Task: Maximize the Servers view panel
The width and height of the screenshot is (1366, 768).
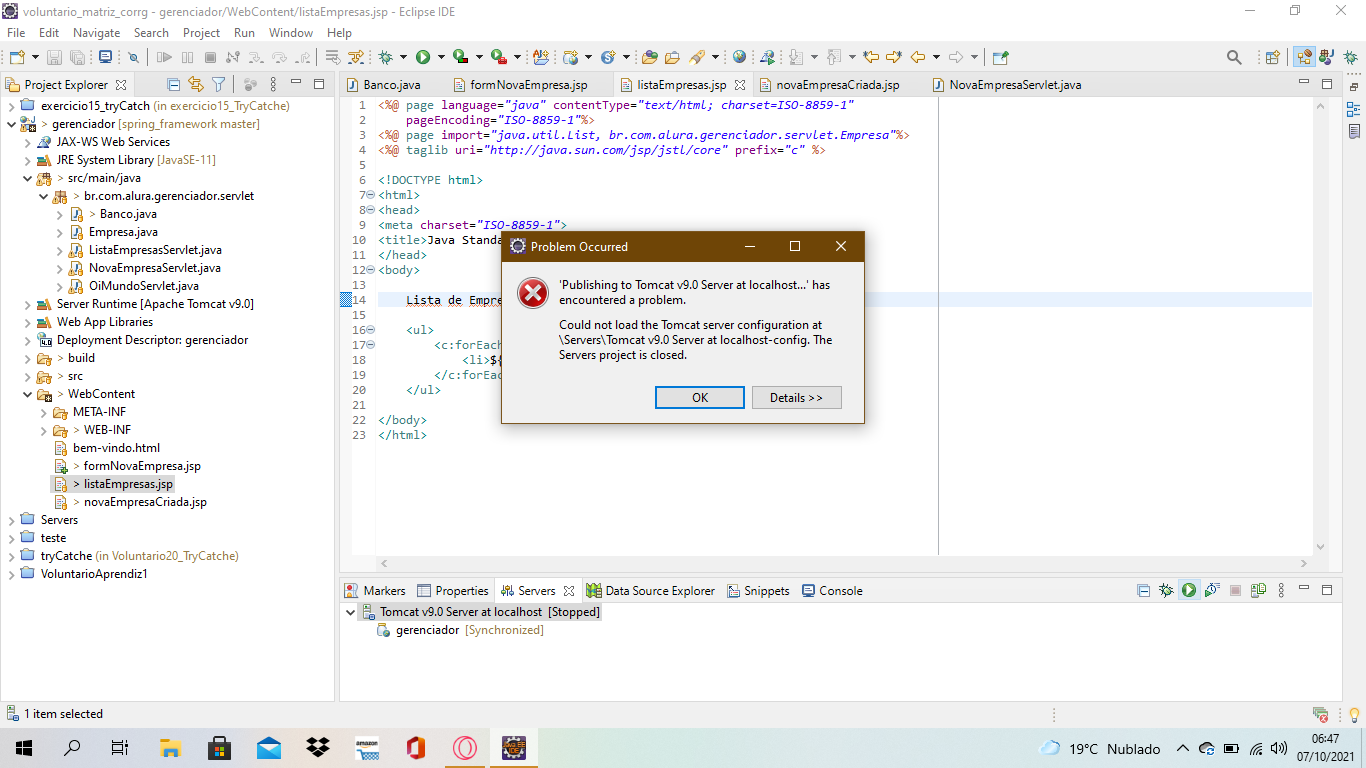Action: [x=1327, y=591]
